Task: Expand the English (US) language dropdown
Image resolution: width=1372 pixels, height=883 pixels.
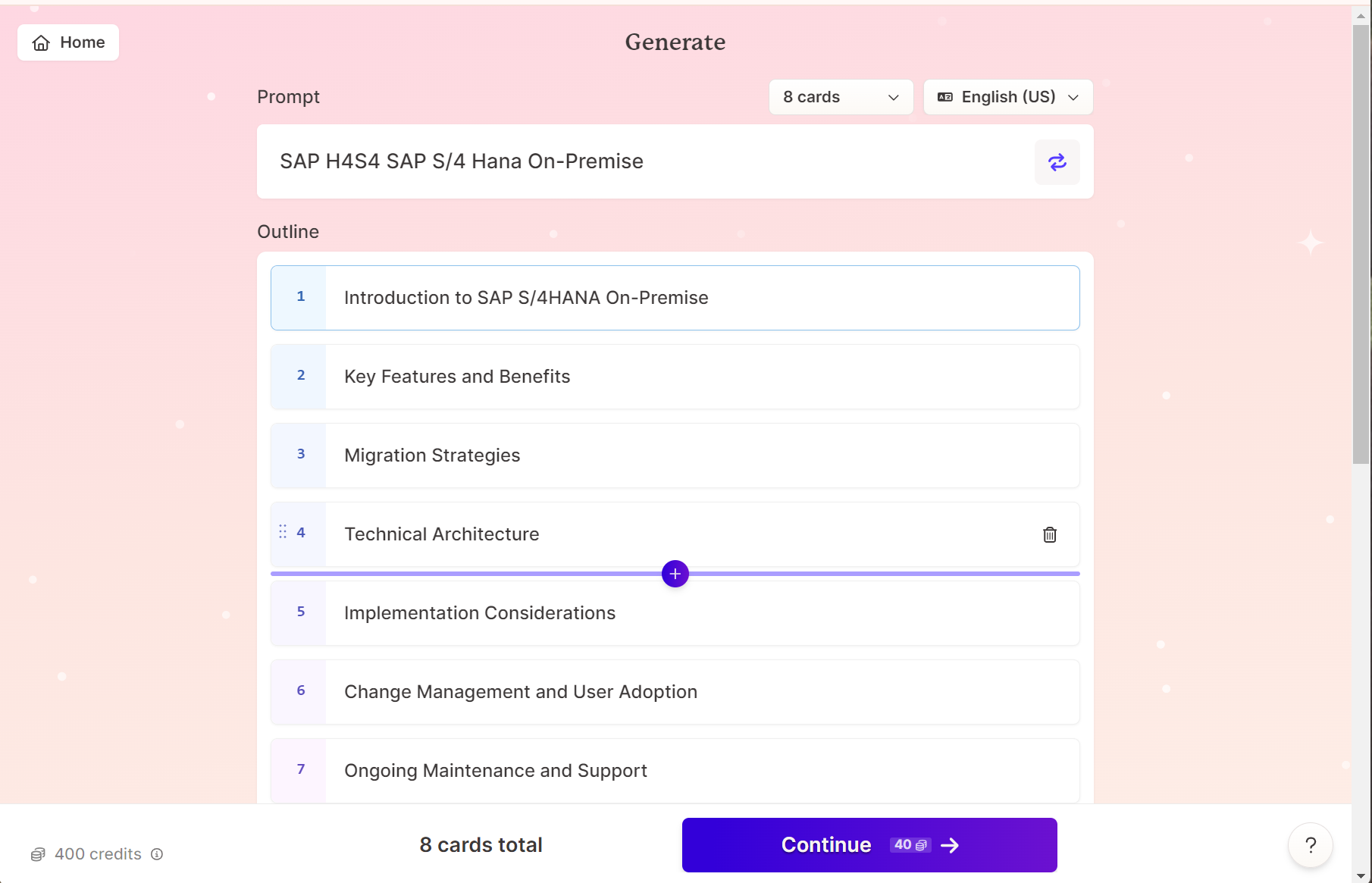Action: click(x=1008, y=97)
